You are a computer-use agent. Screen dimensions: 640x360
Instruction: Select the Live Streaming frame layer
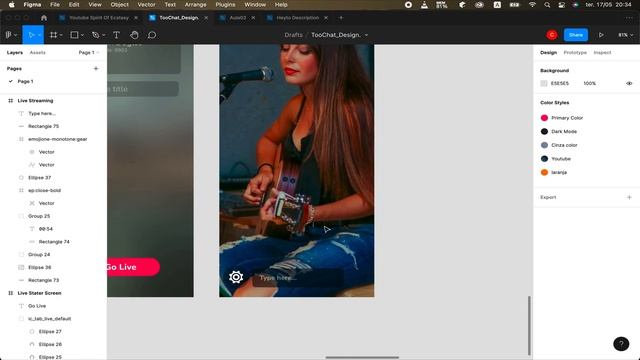pyautogui.click(x=35, y=100)
